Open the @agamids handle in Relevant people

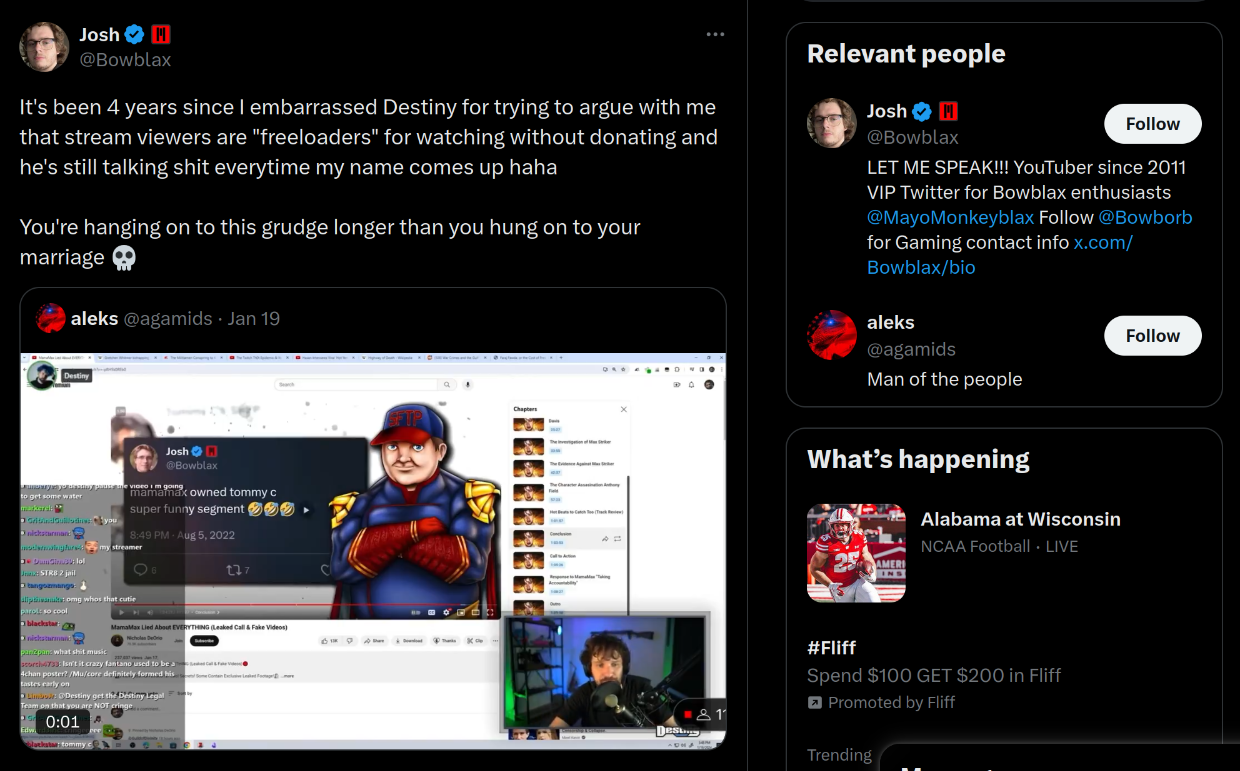912,349
